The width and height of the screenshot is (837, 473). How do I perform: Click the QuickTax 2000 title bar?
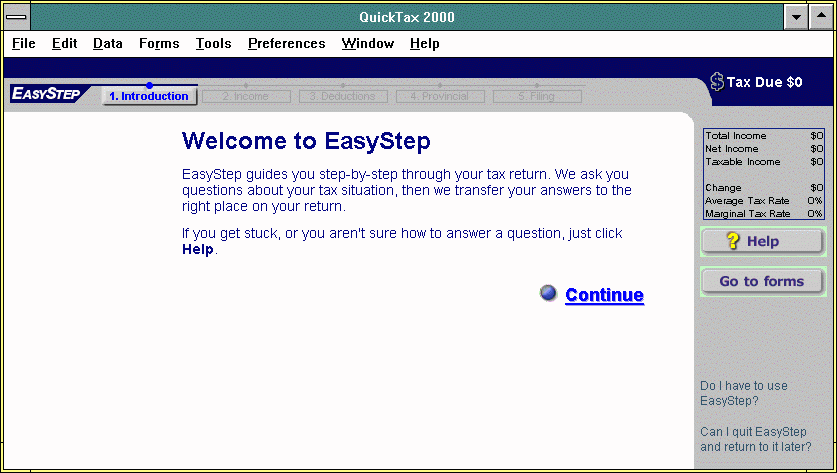pyautogui.click(x=407, y=17)
